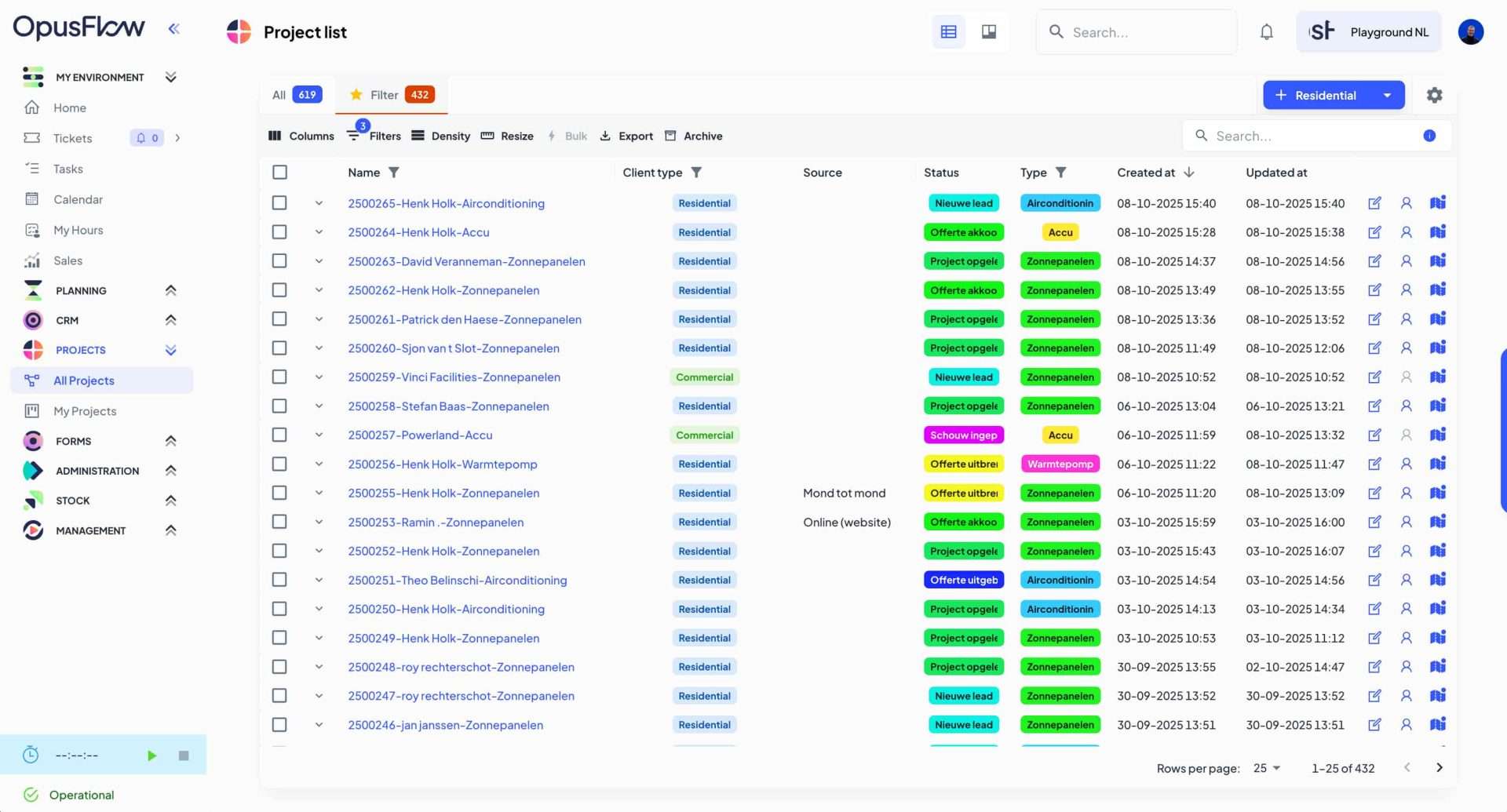Click the Client type filter icon
This screenshot has width=1507, height=812.
696,173
